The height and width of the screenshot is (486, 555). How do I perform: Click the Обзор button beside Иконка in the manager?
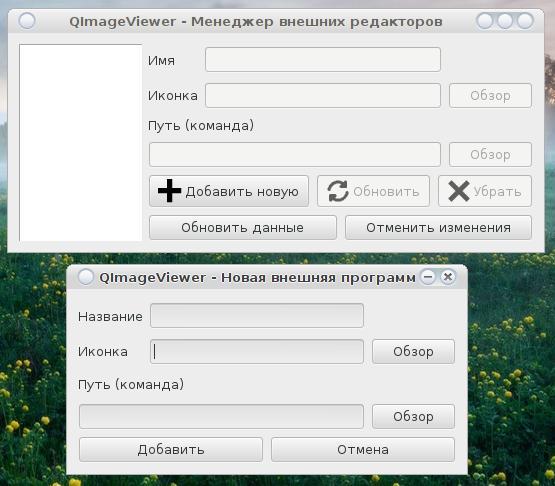coord(490,95)
